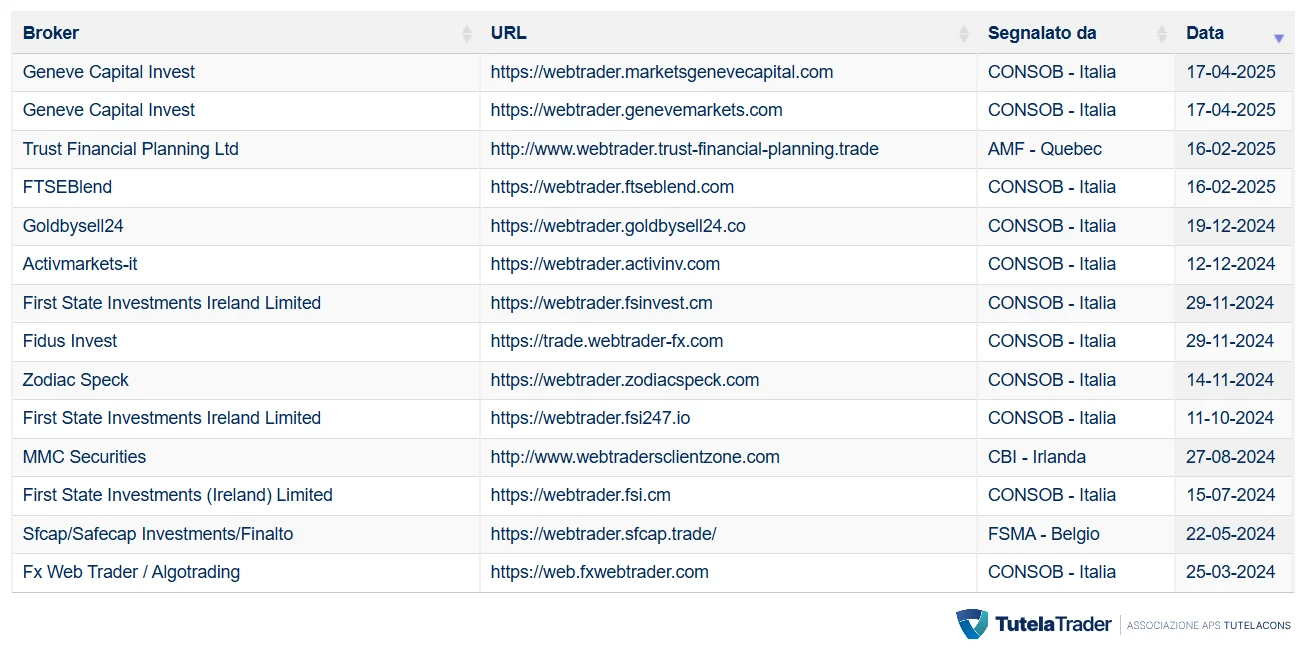Select Fidus Invest broker name

[x=70, y=341]
